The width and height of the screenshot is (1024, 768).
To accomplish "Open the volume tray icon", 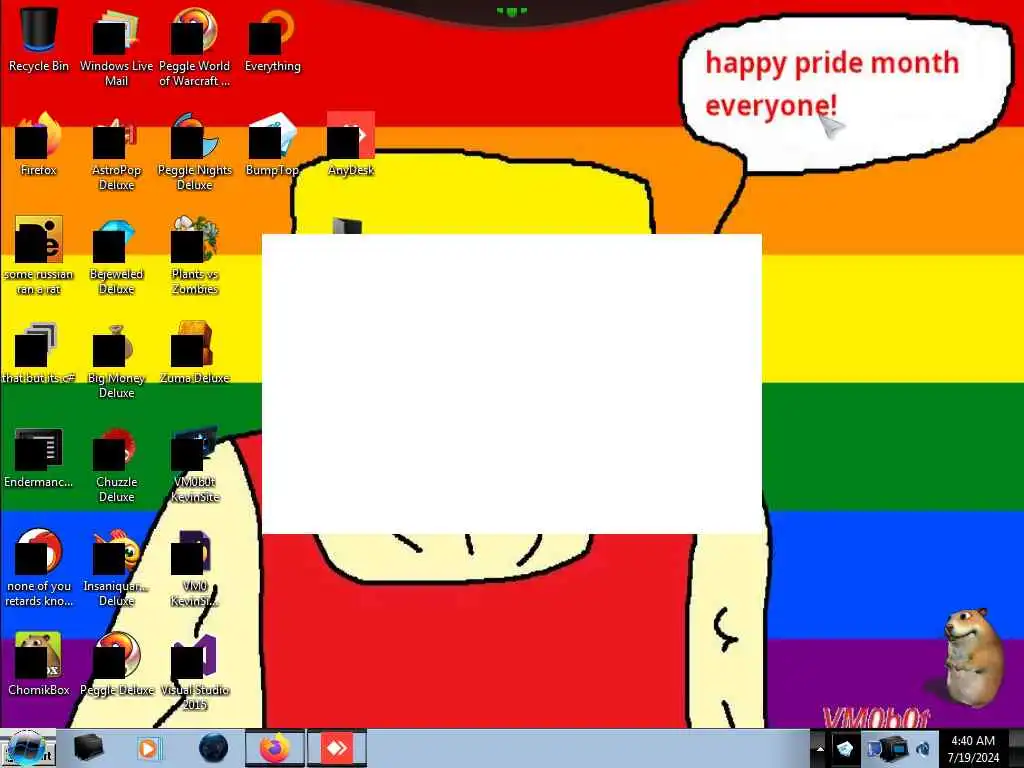I will [923, 748].
